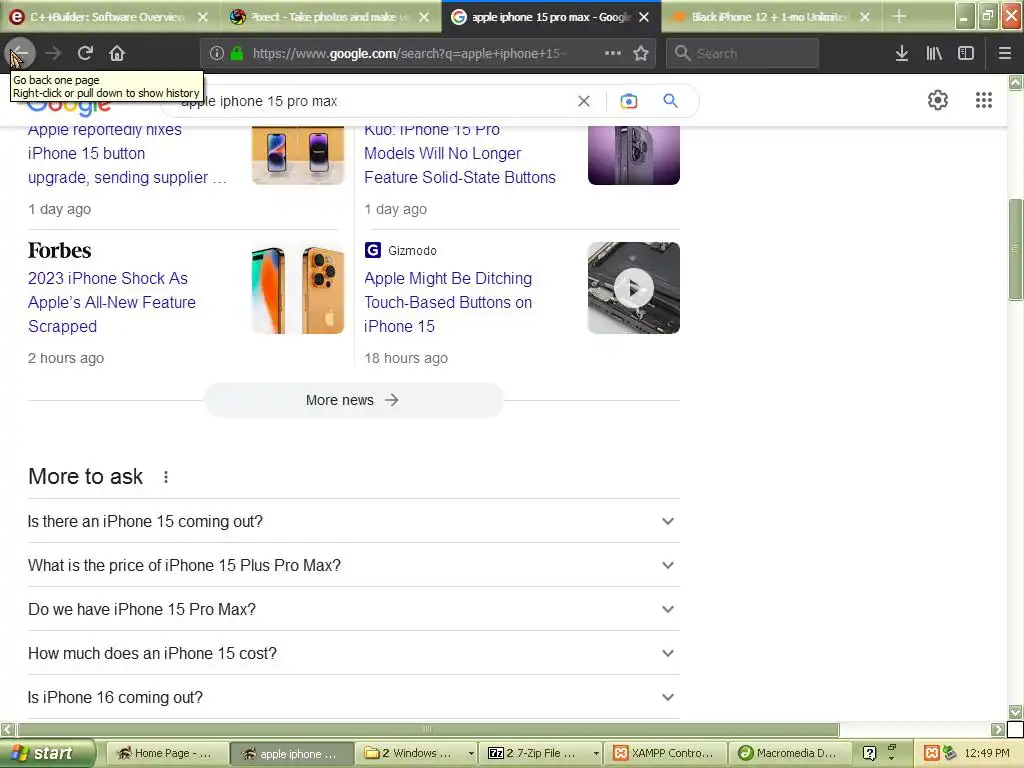Click the purple iPhone thumbnail

pyautogui.click(x=633, y=155)
